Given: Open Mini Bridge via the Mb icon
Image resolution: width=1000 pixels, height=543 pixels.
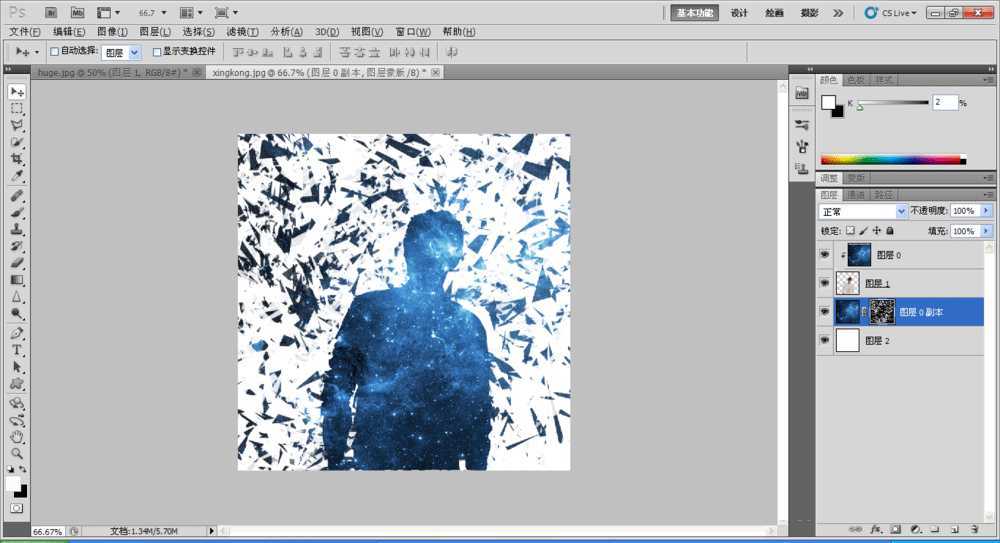Looking at the screenshot, I should [x=77, y=13].
